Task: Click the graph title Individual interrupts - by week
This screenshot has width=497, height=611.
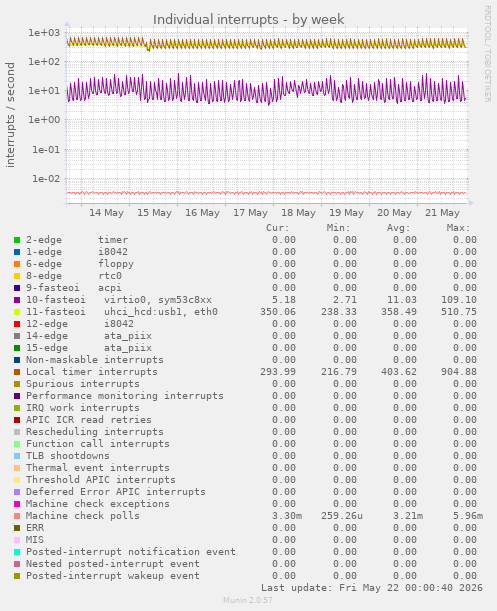Action: (x=248, y=19)
